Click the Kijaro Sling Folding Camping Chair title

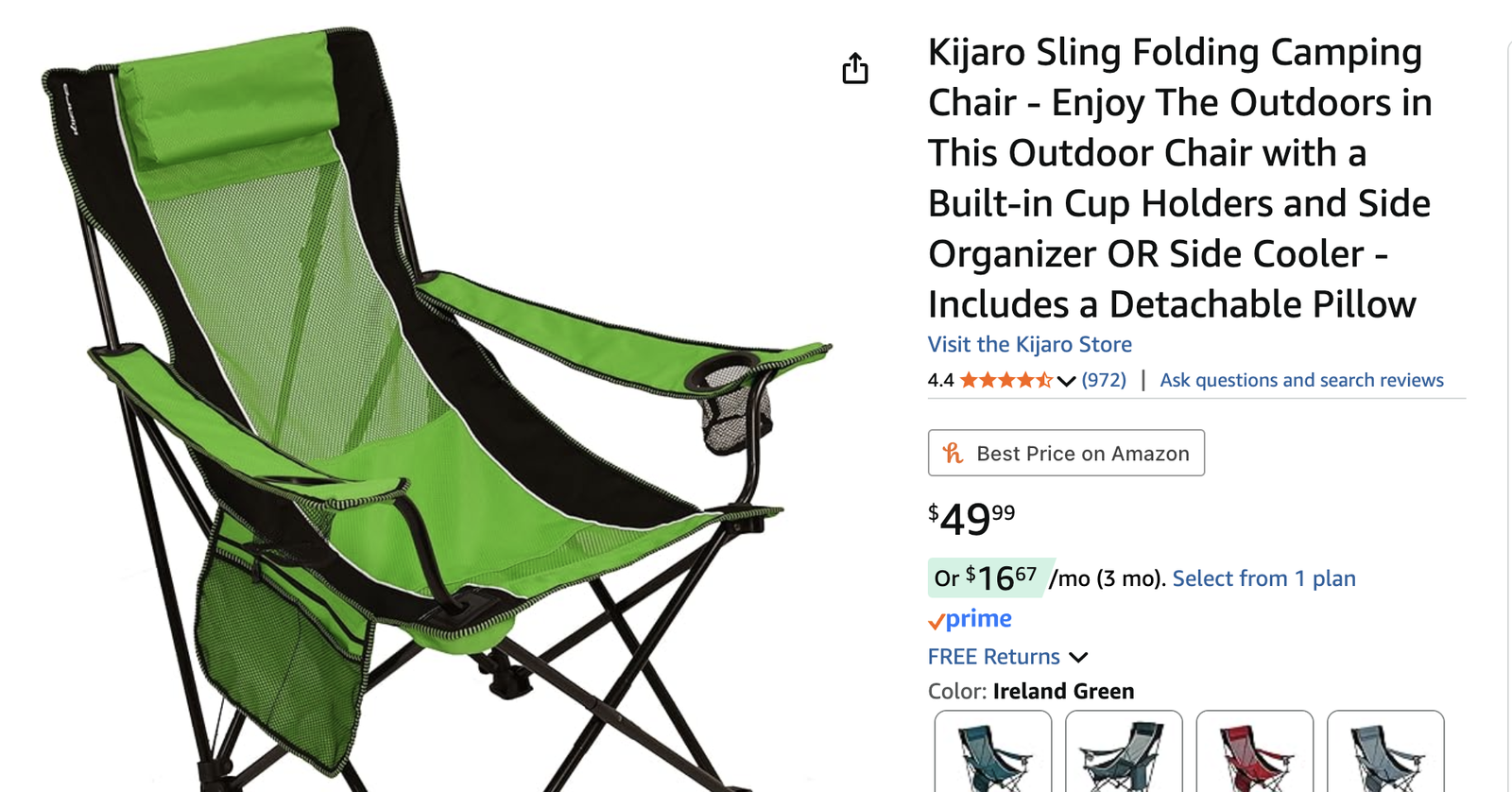pos(1179,178)
